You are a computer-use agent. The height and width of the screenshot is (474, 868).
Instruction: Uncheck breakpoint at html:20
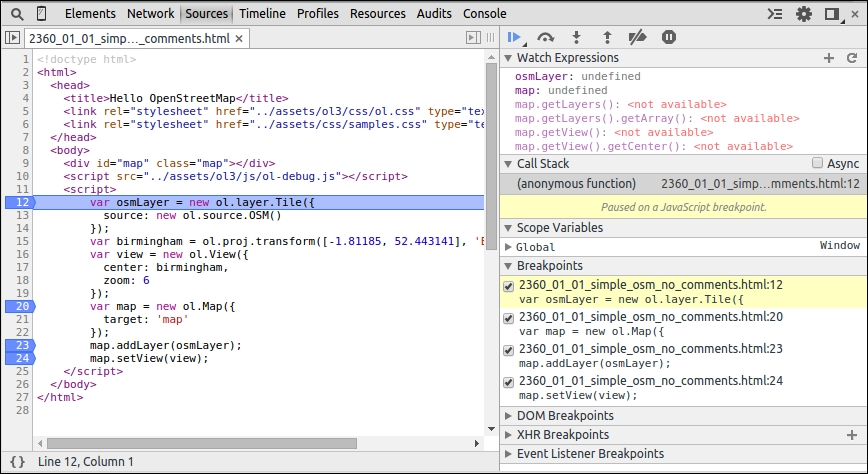coord(508,318)
